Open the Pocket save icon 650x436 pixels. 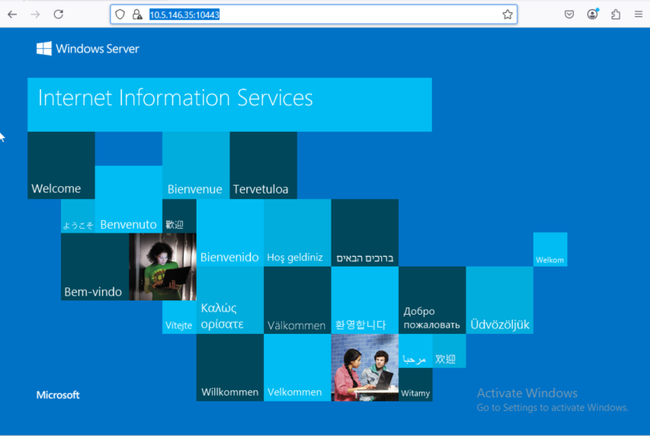point(569,15)
